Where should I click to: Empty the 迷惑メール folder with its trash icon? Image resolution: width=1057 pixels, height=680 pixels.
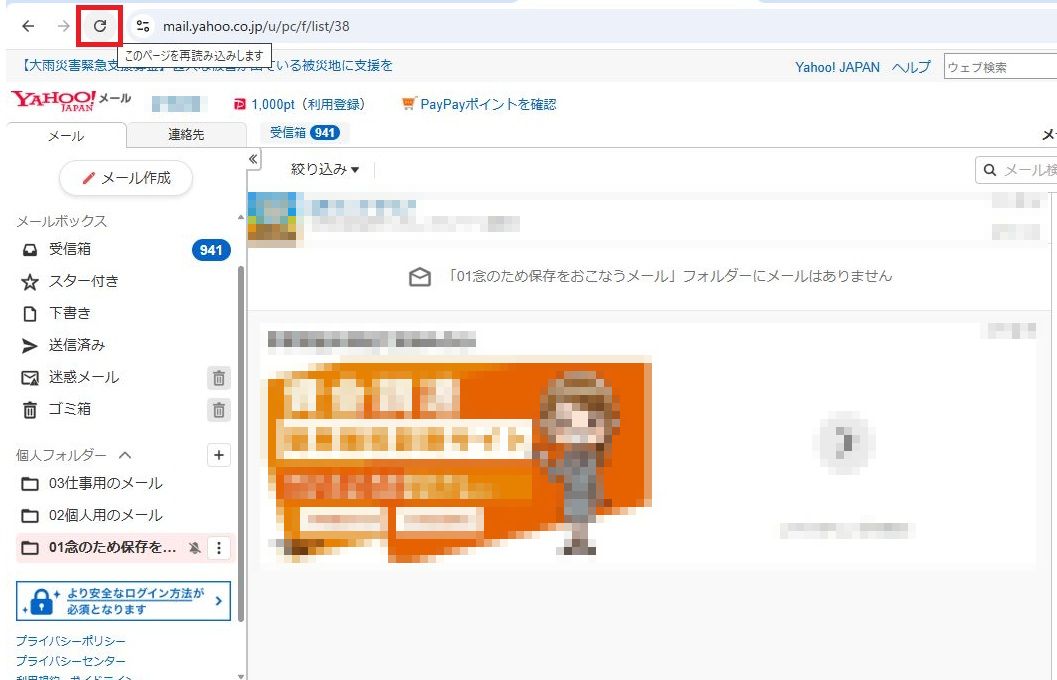coord(219,378)
